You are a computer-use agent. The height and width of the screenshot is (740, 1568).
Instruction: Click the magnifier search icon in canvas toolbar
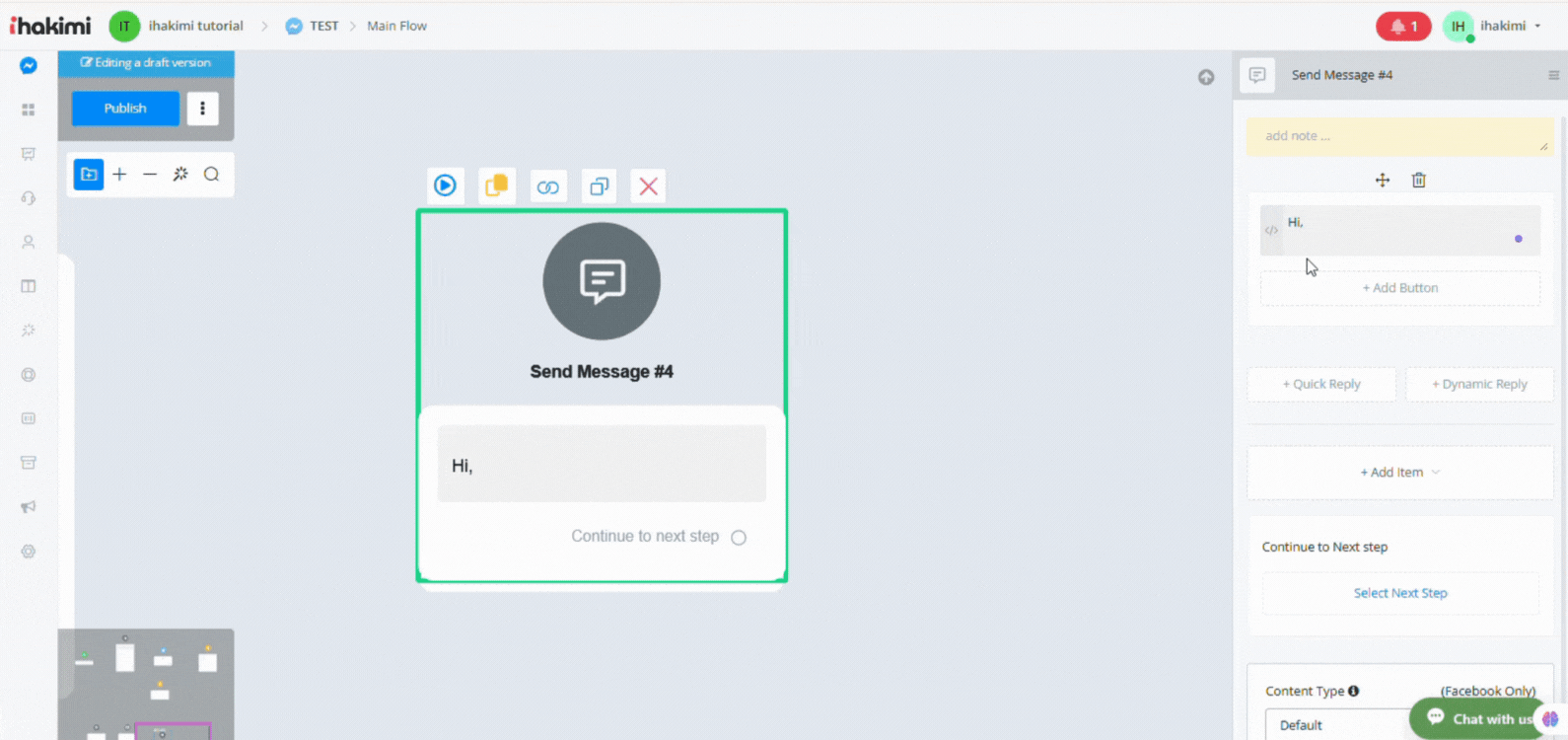click(x=211, y=175)
